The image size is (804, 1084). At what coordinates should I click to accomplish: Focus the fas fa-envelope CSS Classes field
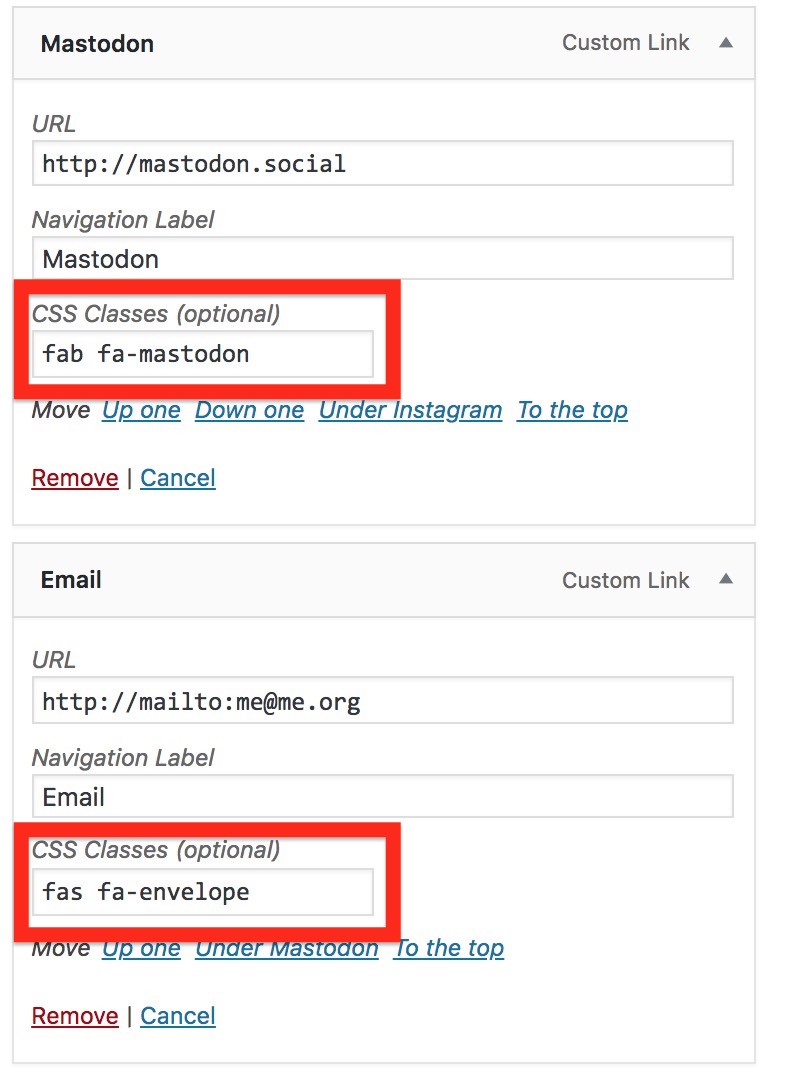point(203,892)
